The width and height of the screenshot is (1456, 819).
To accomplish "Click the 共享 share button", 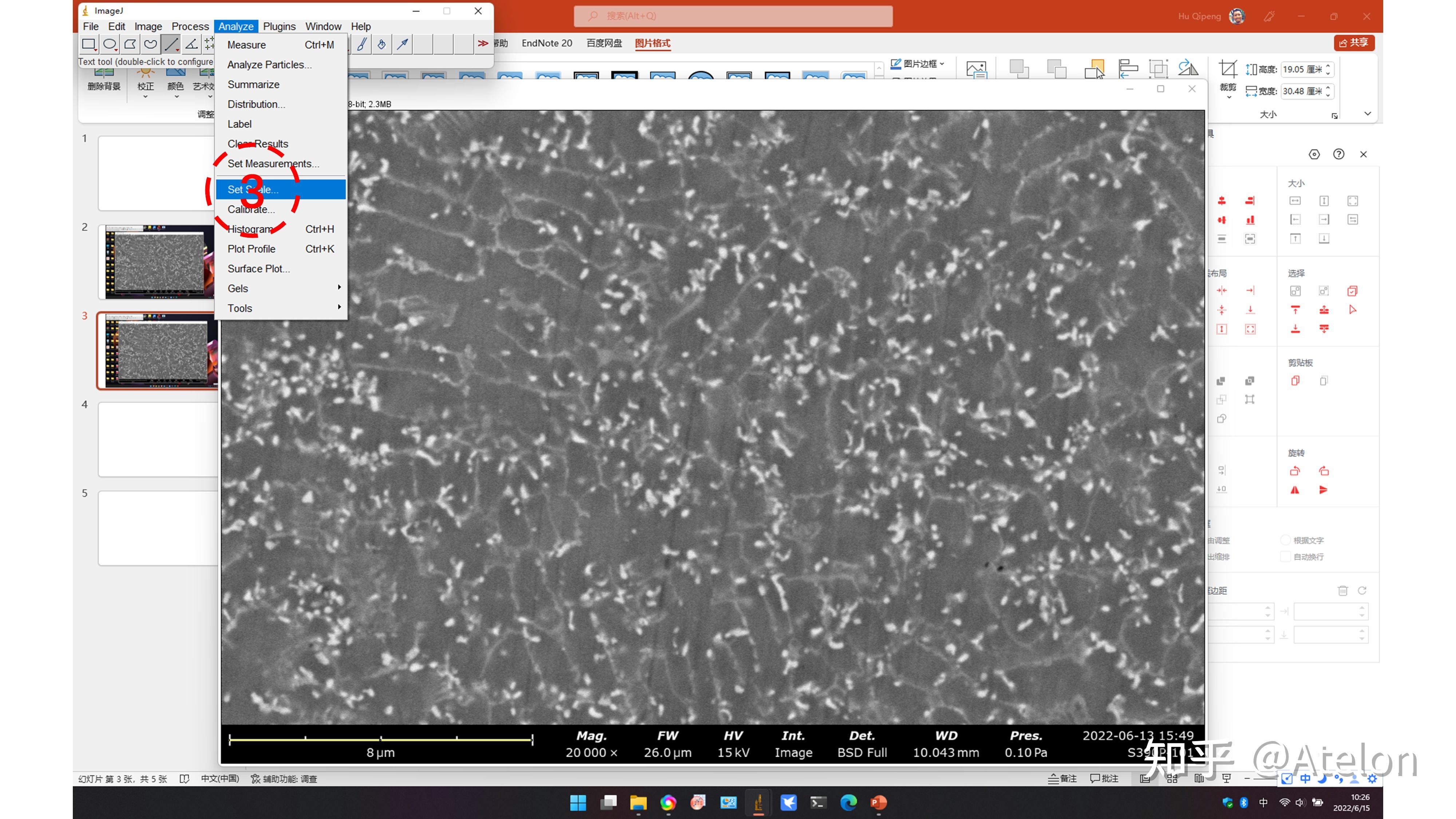I will [1354, 43].
